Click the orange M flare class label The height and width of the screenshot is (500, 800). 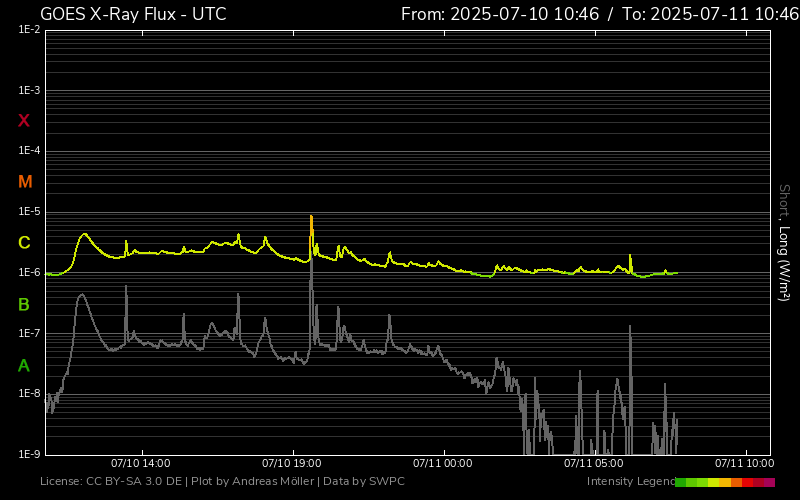25,182
